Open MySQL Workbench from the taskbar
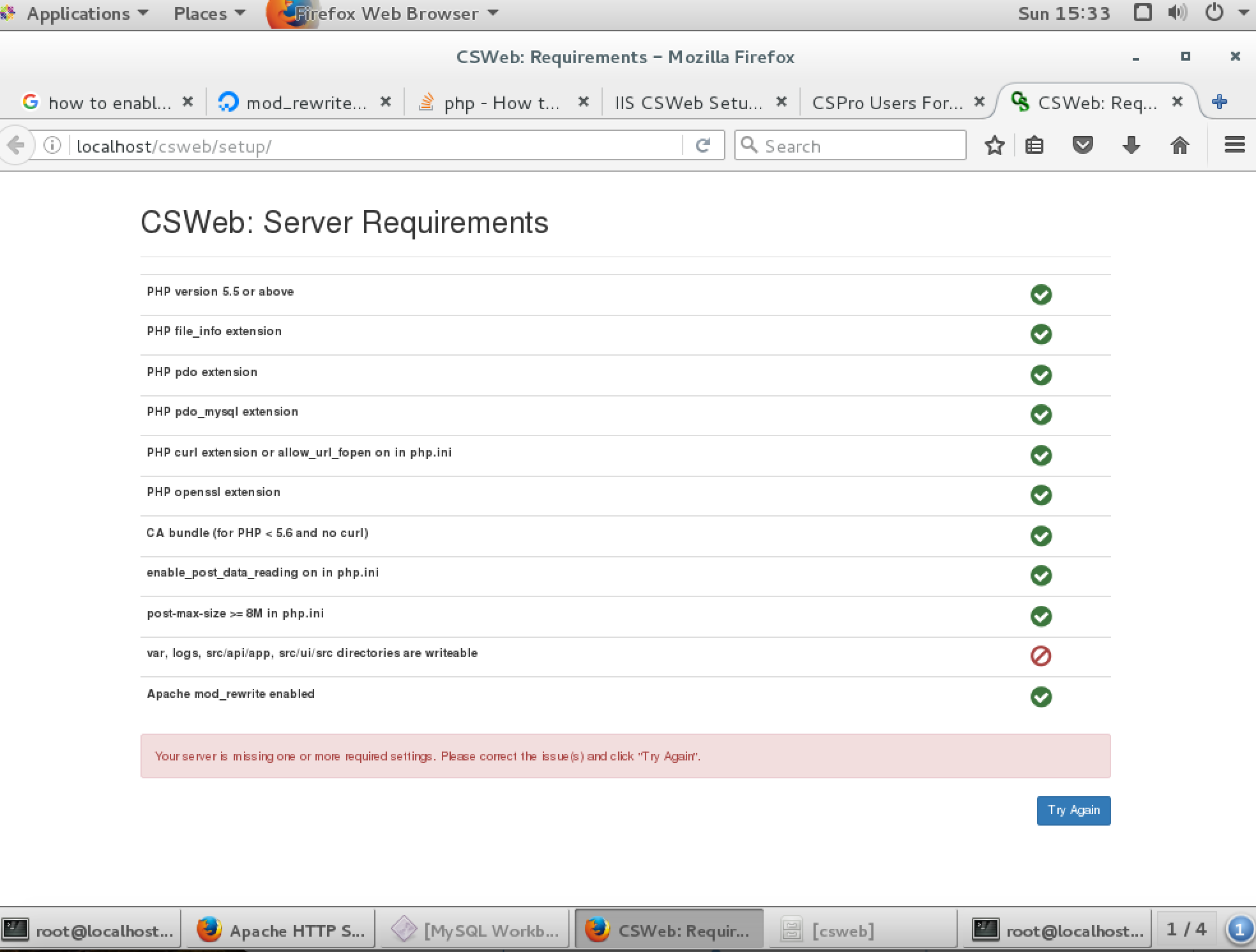 474,930
